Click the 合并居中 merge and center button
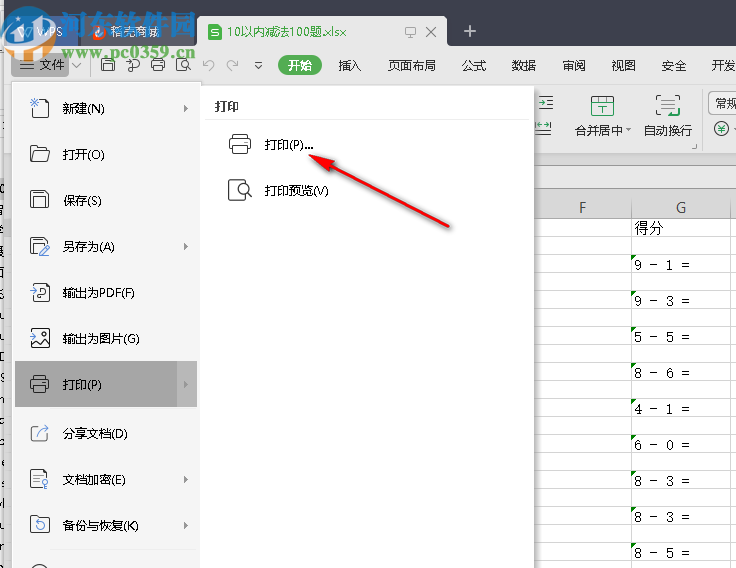 point(603,116)
